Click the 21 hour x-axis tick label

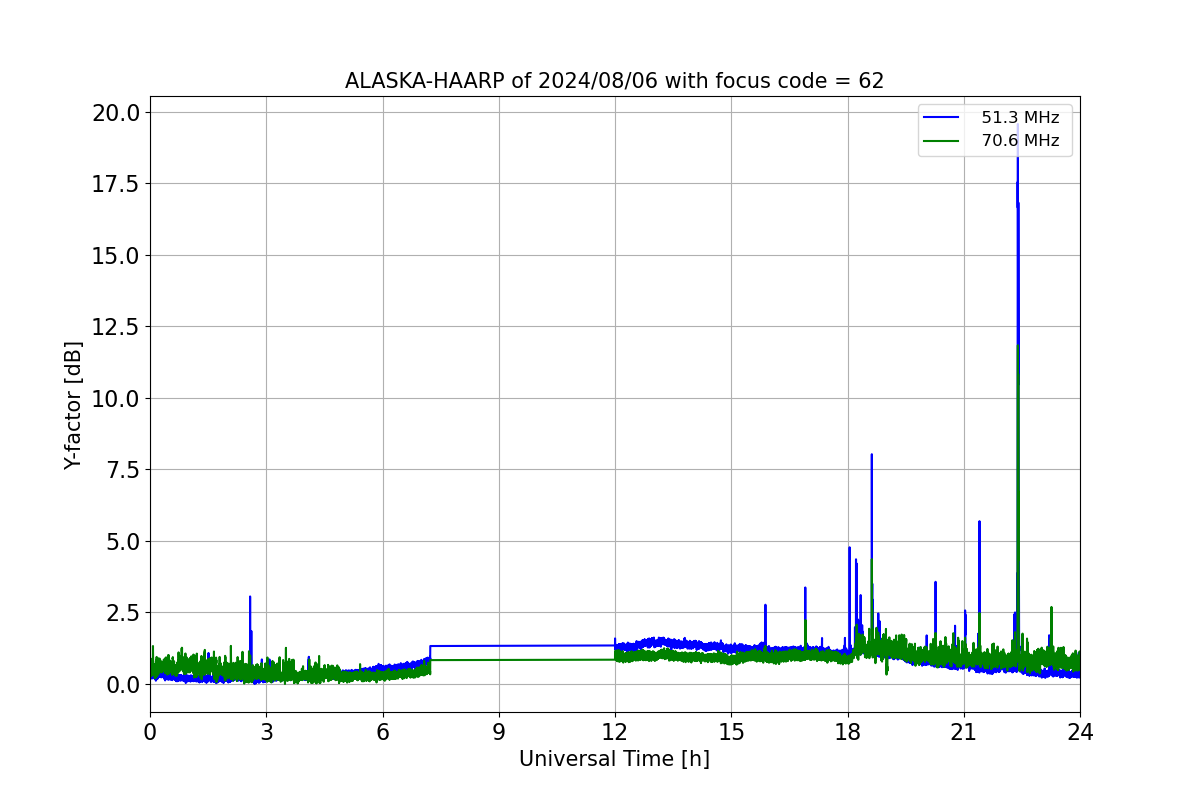pyautogui.click(x=964, y=732)
